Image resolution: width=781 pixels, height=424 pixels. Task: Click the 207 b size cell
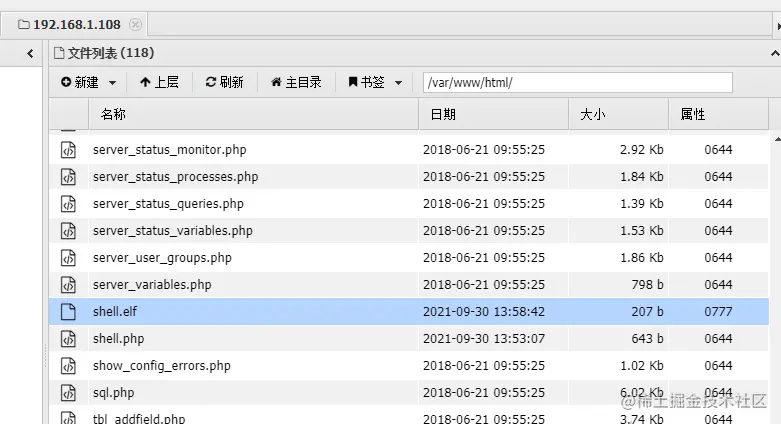click(x=647, y=312)
